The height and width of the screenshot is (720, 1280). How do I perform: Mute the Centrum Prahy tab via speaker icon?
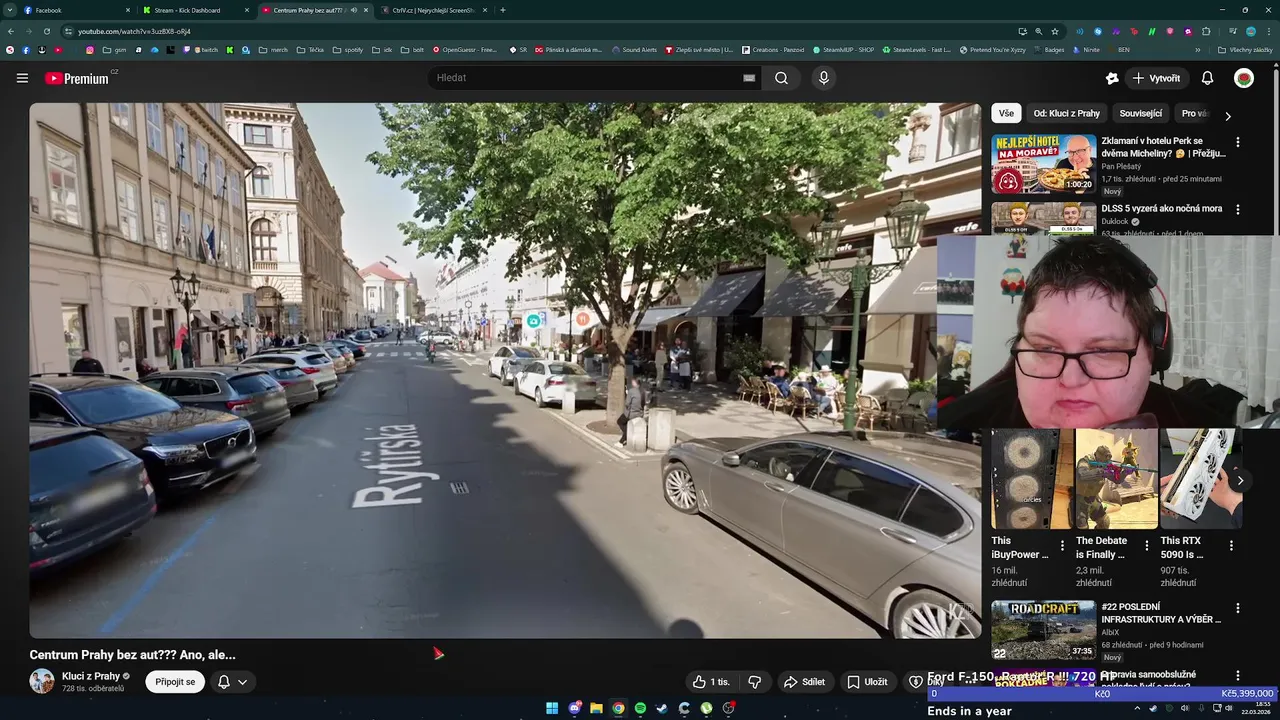(353, 10)
